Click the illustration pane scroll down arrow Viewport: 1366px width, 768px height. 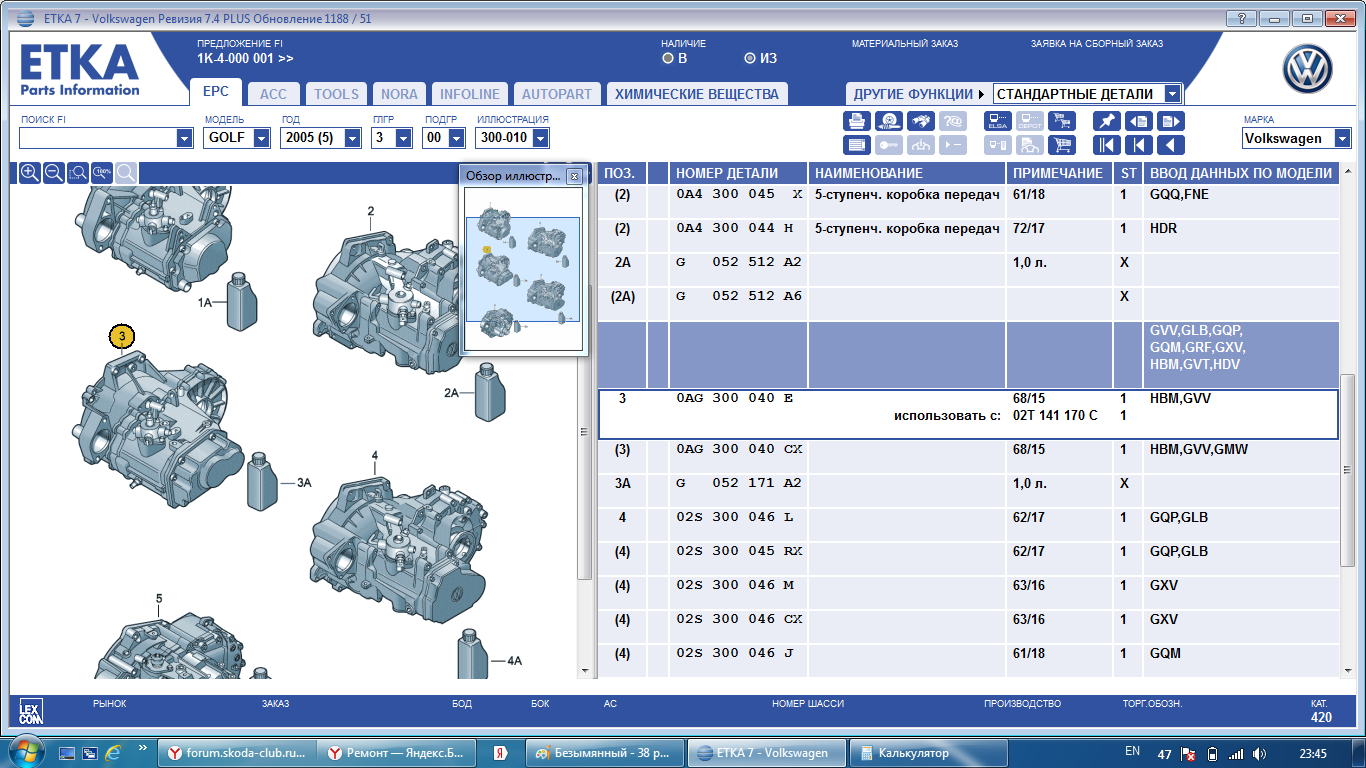587,670
